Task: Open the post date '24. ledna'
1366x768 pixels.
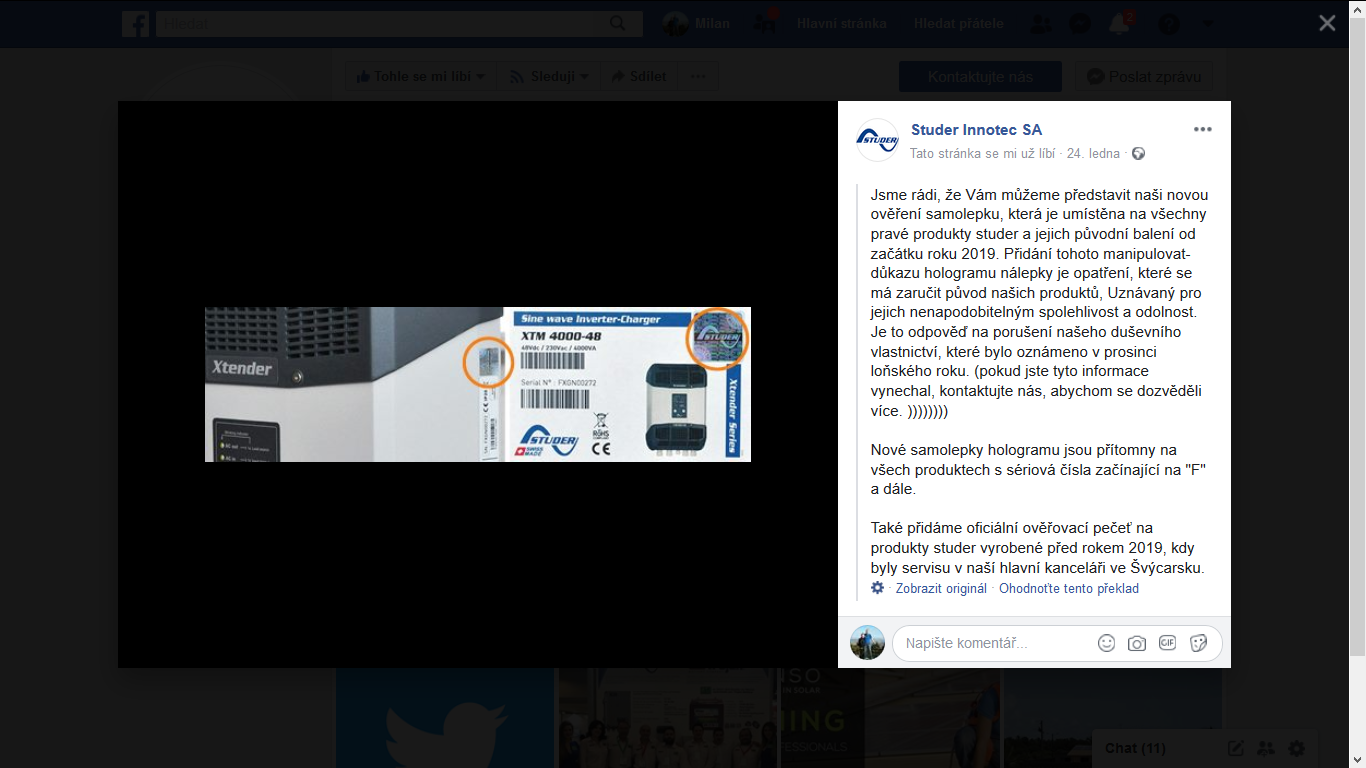Action: click(x=1093, y=154)
